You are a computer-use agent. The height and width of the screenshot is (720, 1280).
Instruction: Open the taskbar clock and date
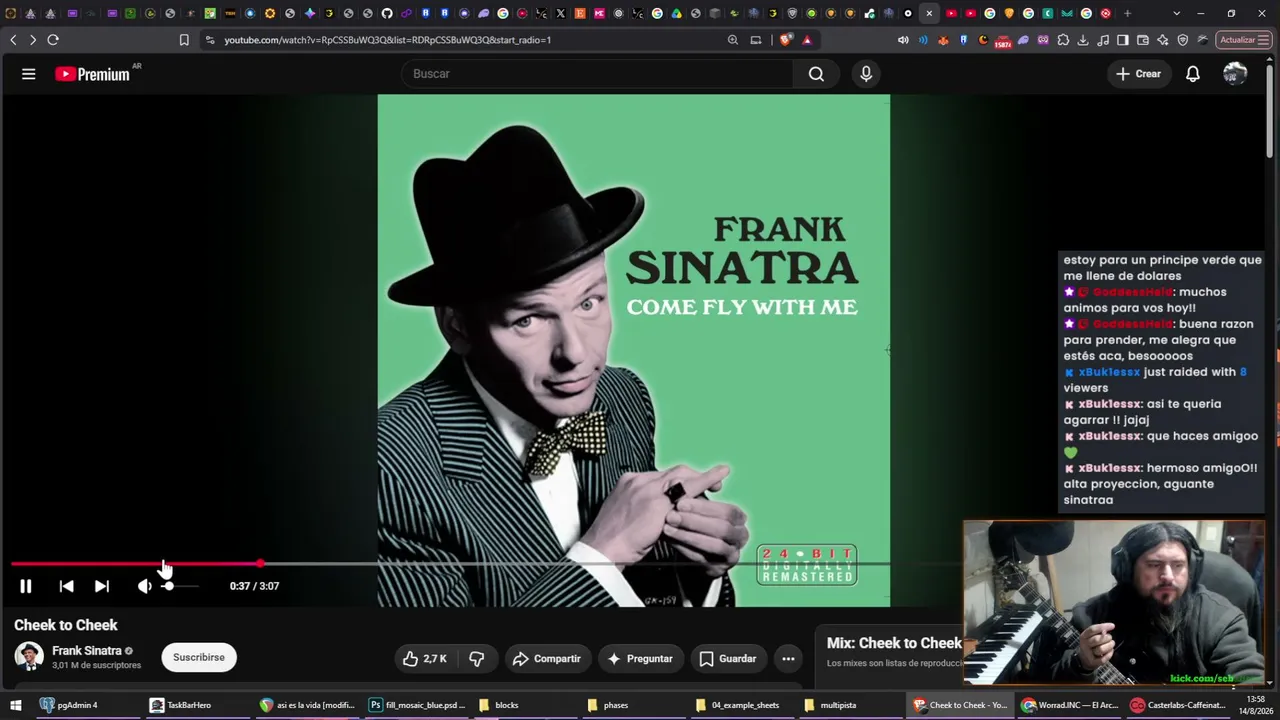[1256, 705]
